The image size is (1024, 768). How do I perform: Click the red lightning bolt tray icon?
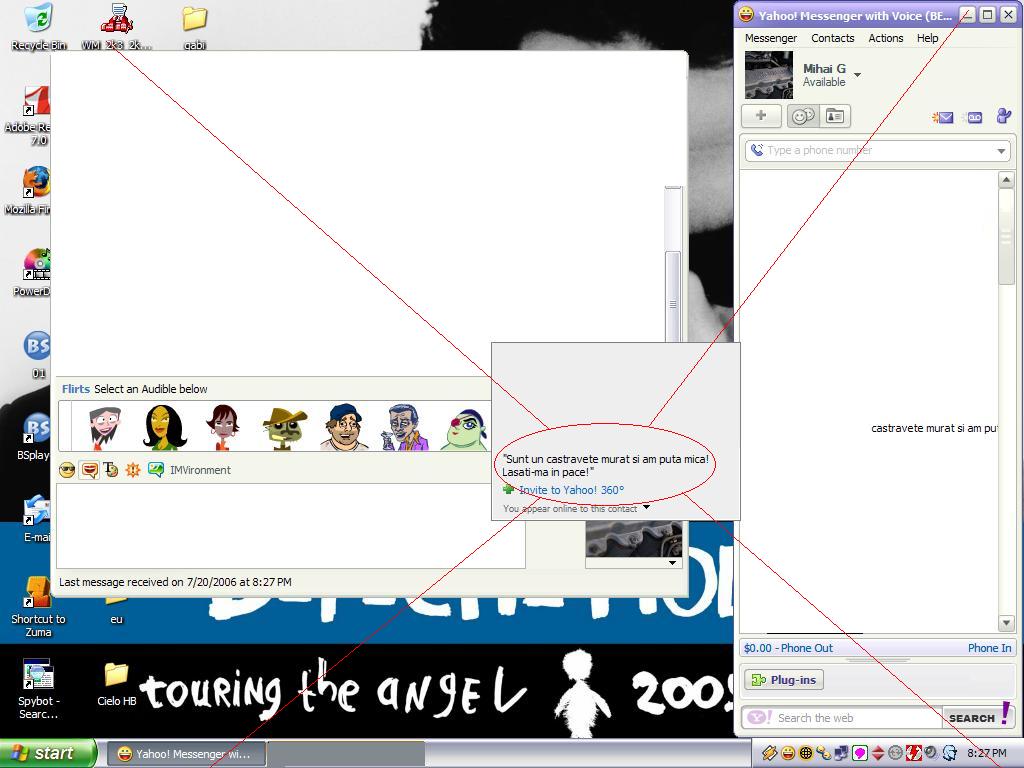coord(913,753)
